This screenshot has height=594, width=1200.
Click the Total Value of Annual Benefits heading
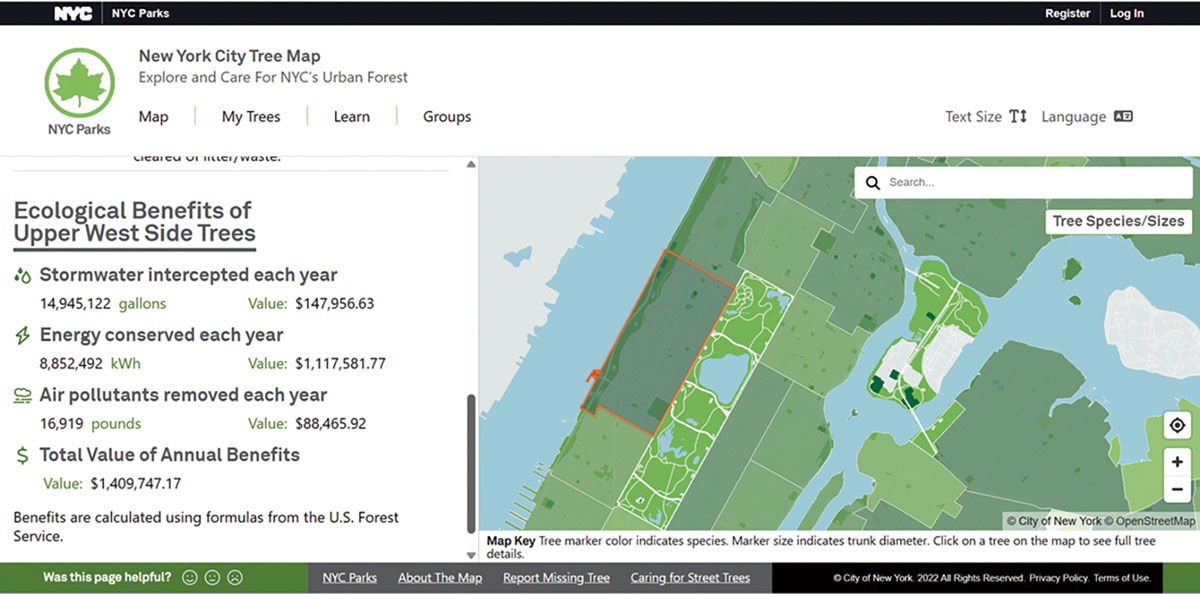pyautogui.click(x=169, y=455)
